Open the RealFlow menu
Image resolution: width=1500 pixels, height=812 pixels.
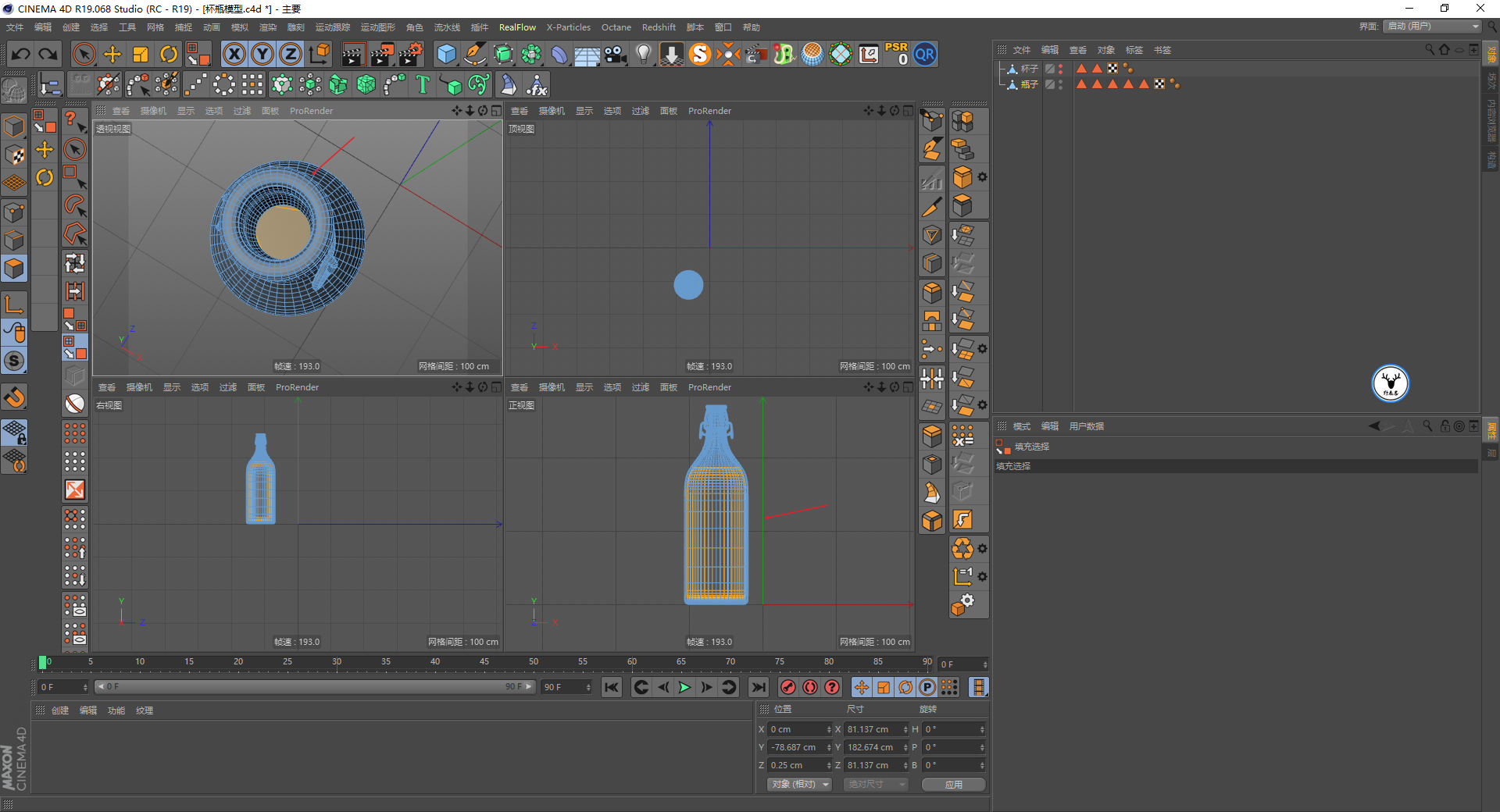pos(517,27)
